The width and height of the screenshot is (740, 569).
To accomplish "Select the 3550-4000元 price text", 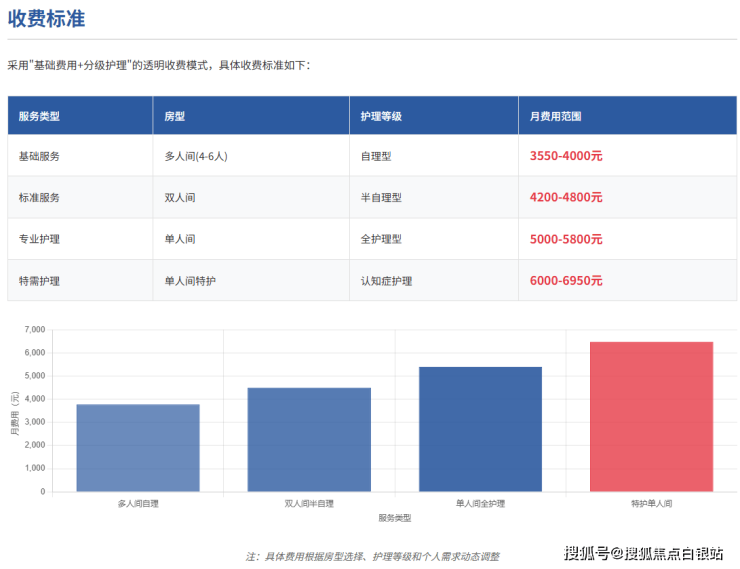I will [566, 156].
